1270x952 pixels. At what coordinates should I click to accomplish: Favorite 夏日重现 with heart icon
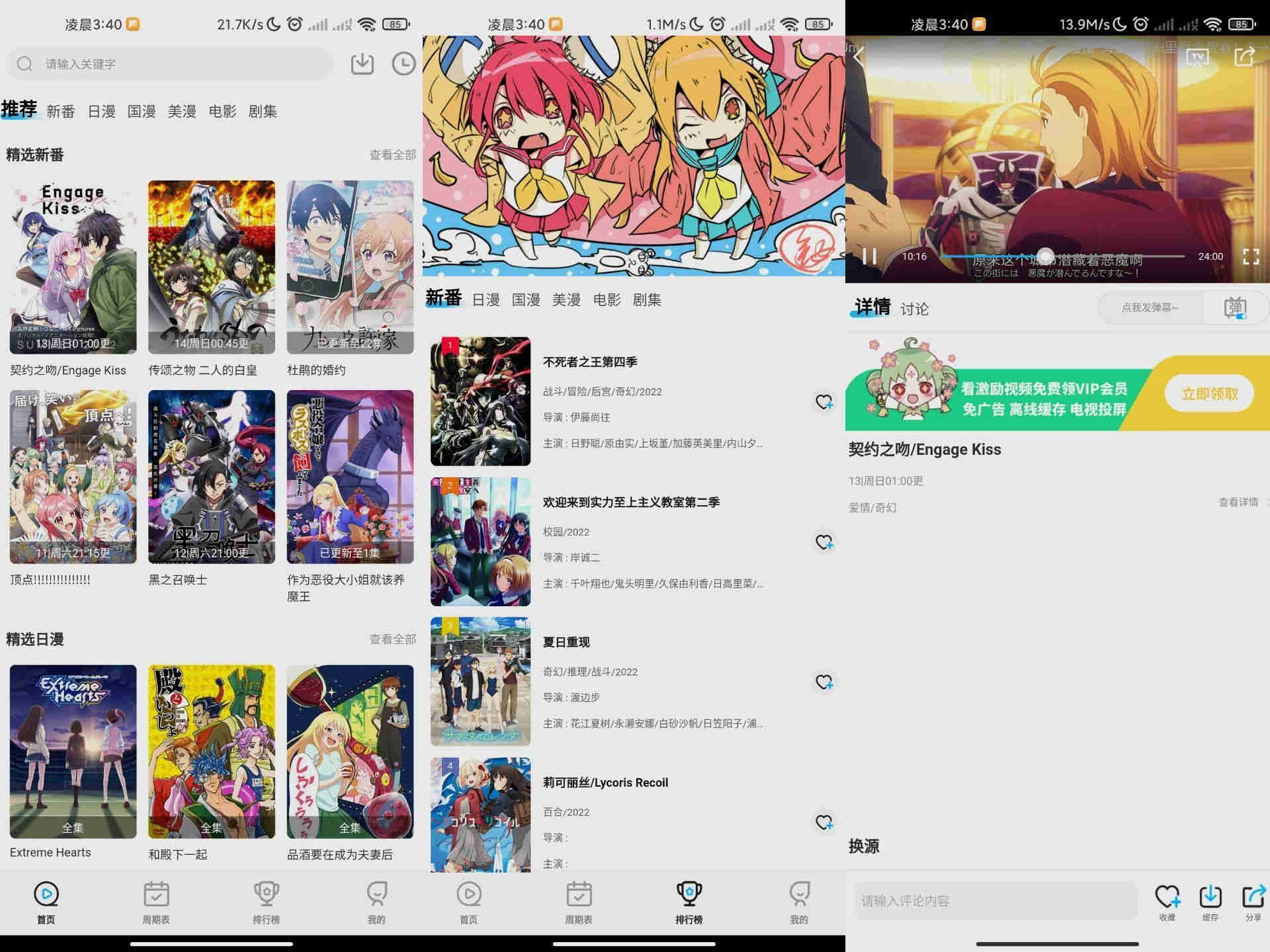(x=824, y=682)
